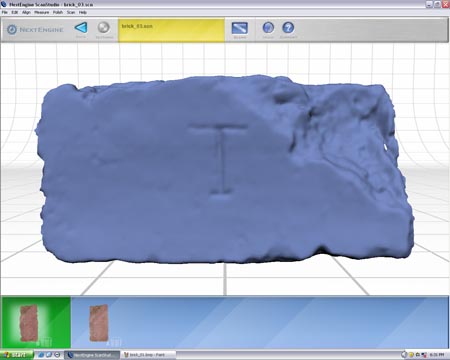Switch to the brick_03.bmp Paint taskbar window

(148, 355)
